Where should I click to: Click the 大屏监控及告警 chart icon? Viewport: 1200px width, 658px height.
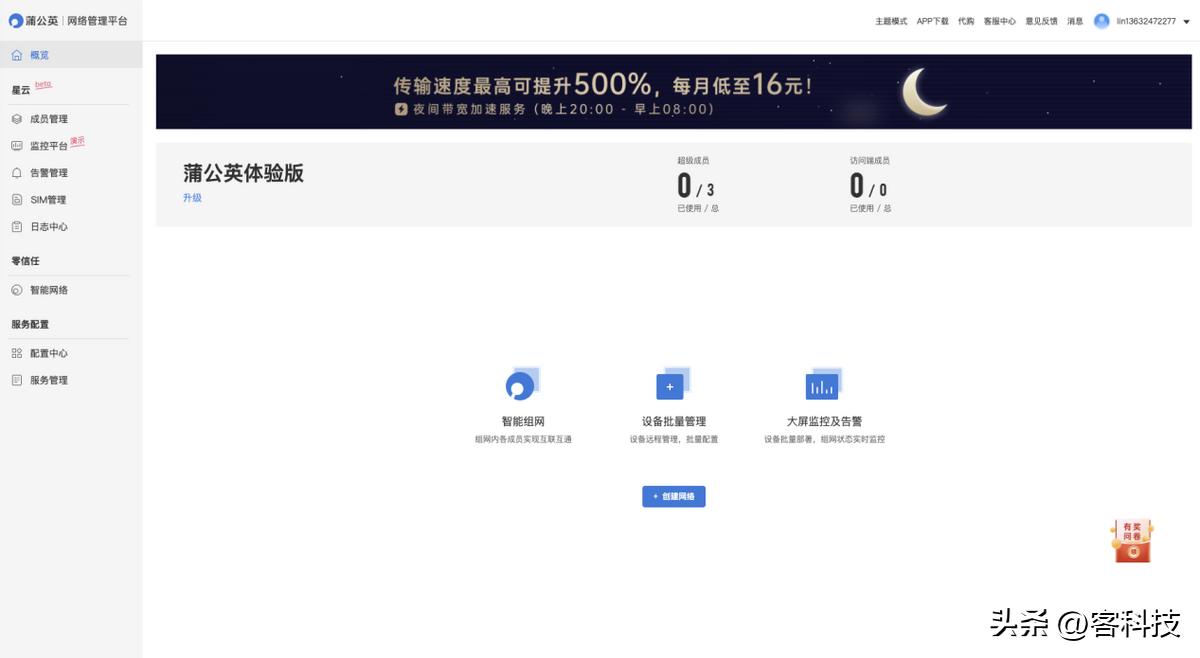pyautogui.click(x=822, y=383)
